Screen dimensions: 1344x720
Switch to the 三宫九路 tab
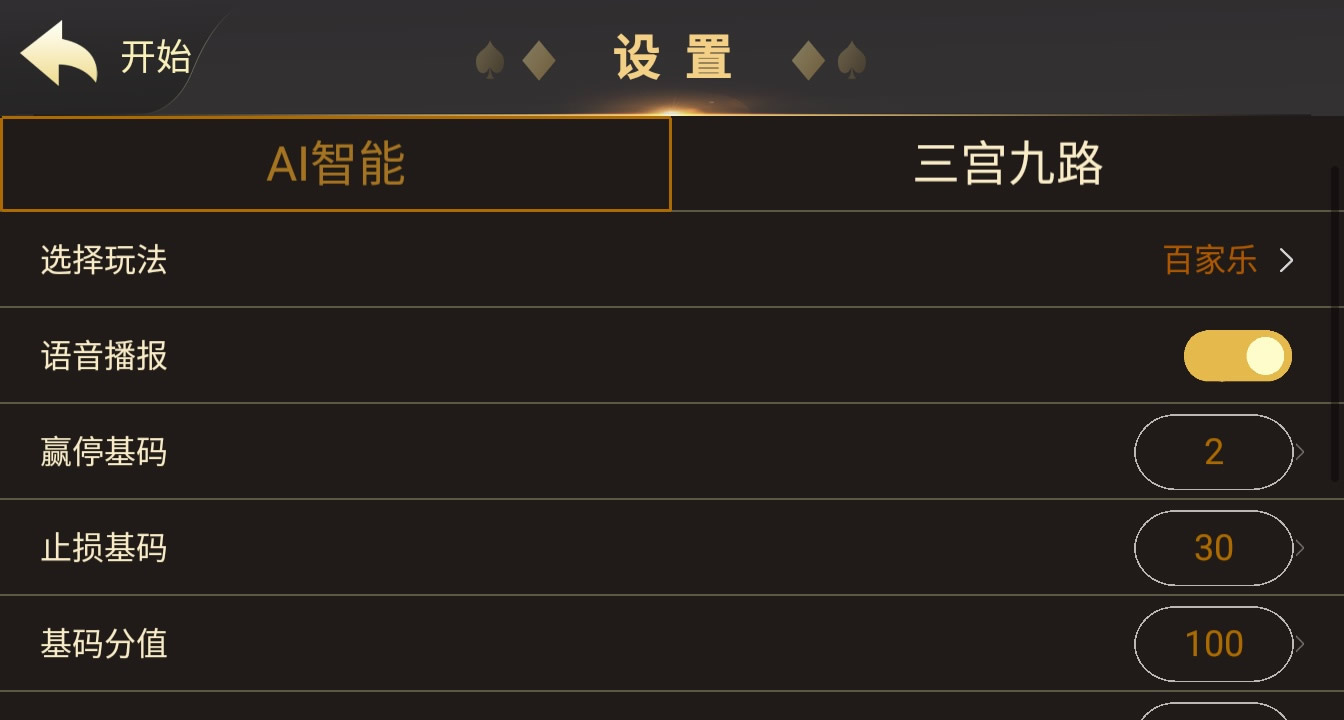(x=1008, y=163)
